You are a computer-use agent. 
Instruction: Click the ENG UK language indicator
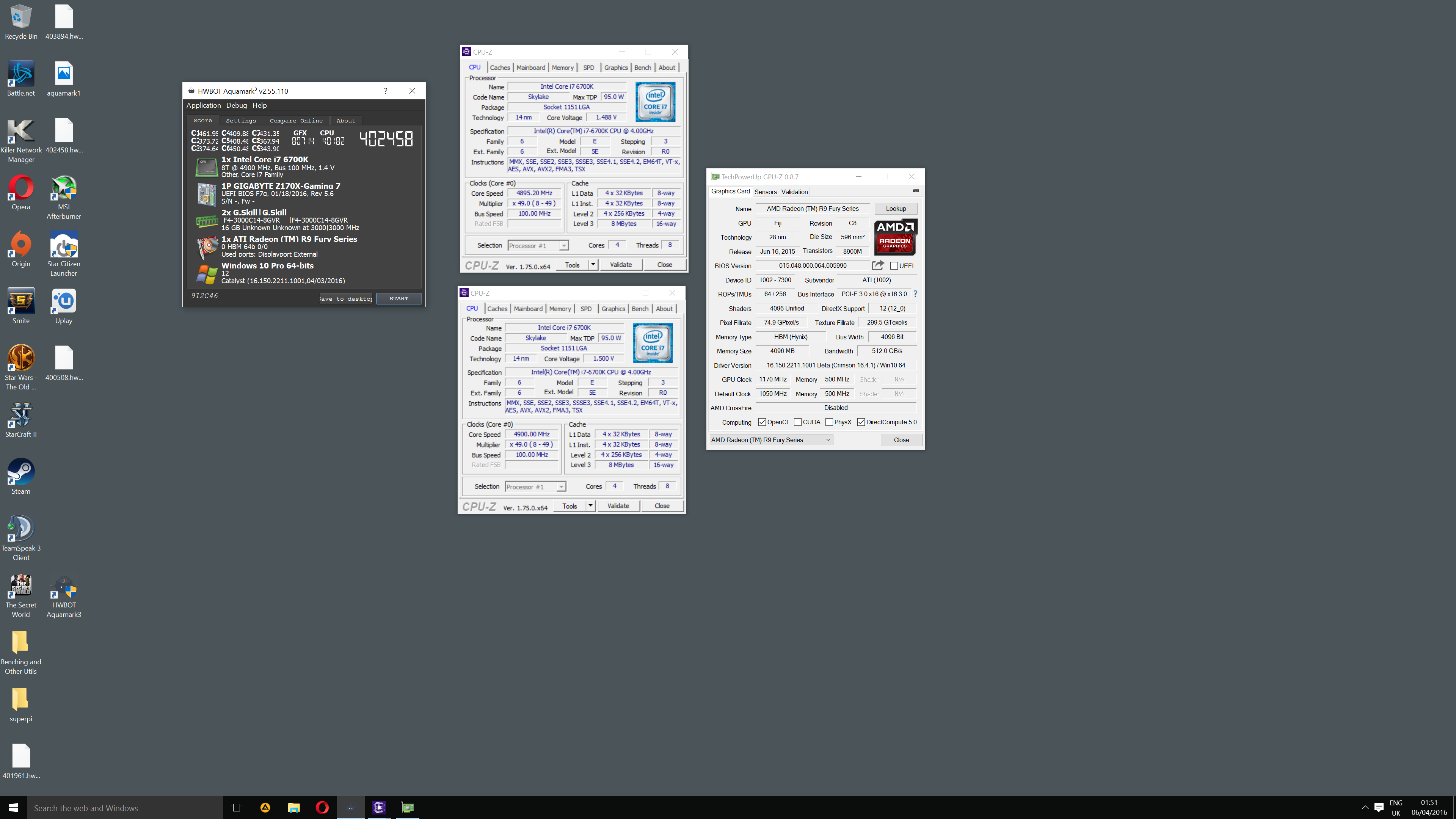(x=1396, y=808)
